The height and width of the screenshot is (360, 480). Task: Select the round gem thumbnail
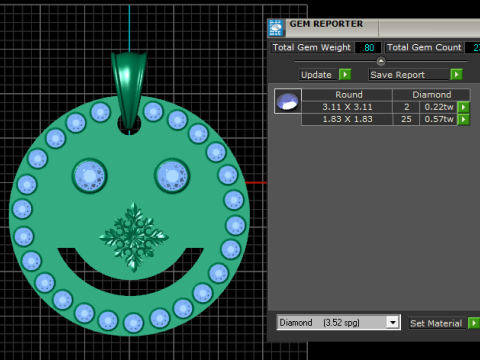click(x=288, y=101)
